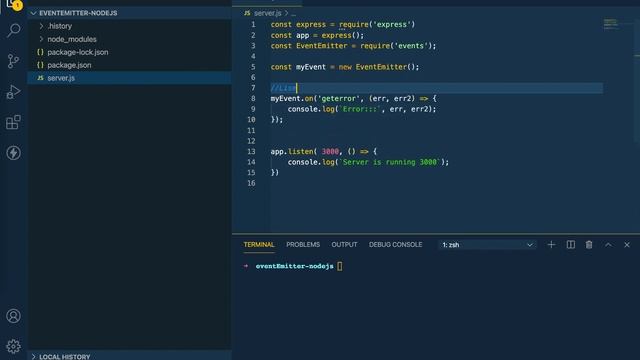
Task: Click 'Error:::' string on line 9
Action: pyautogui.click(x=360, y=109)
